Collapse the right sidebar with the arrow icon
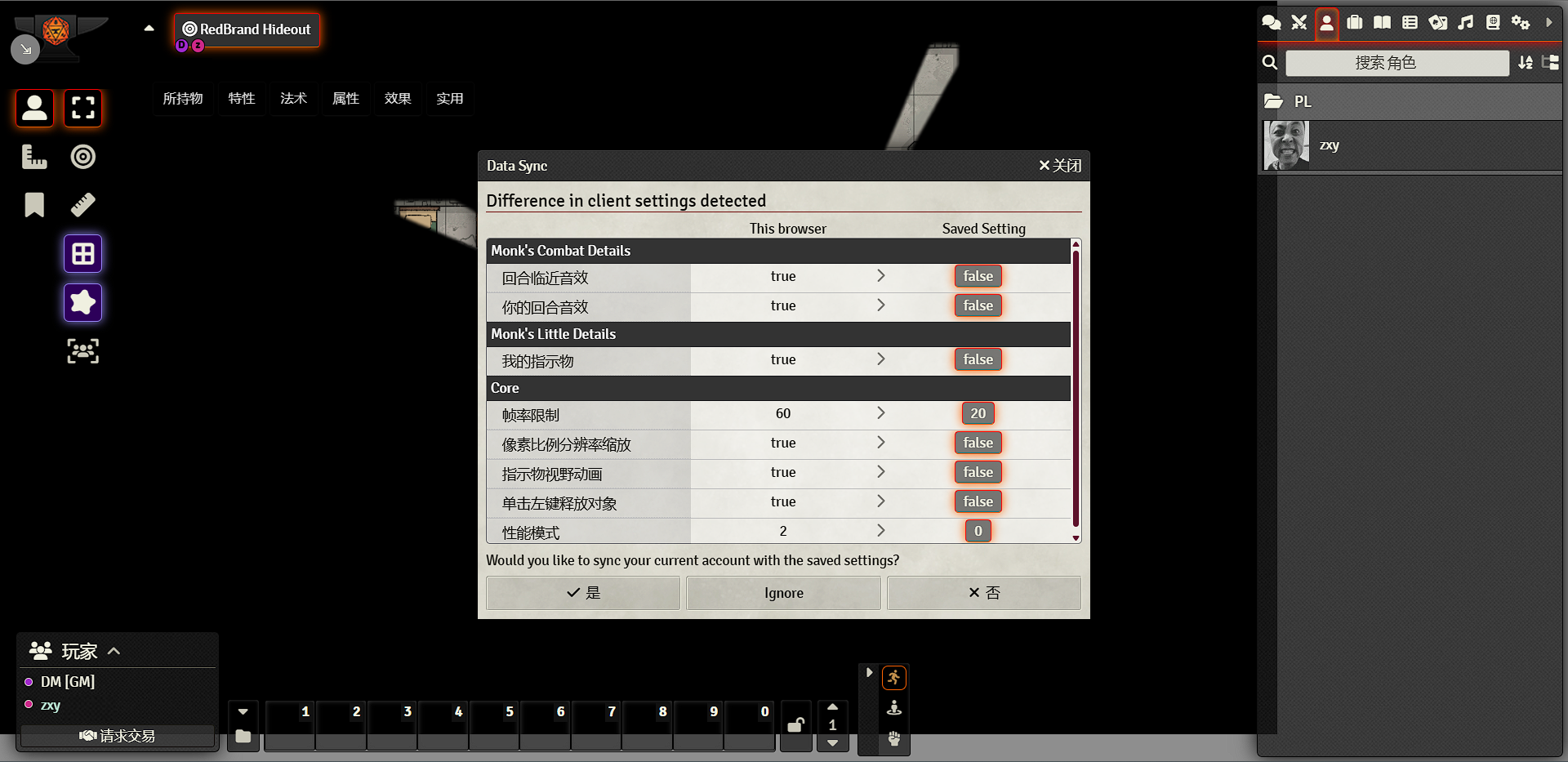 point(1550,23)
